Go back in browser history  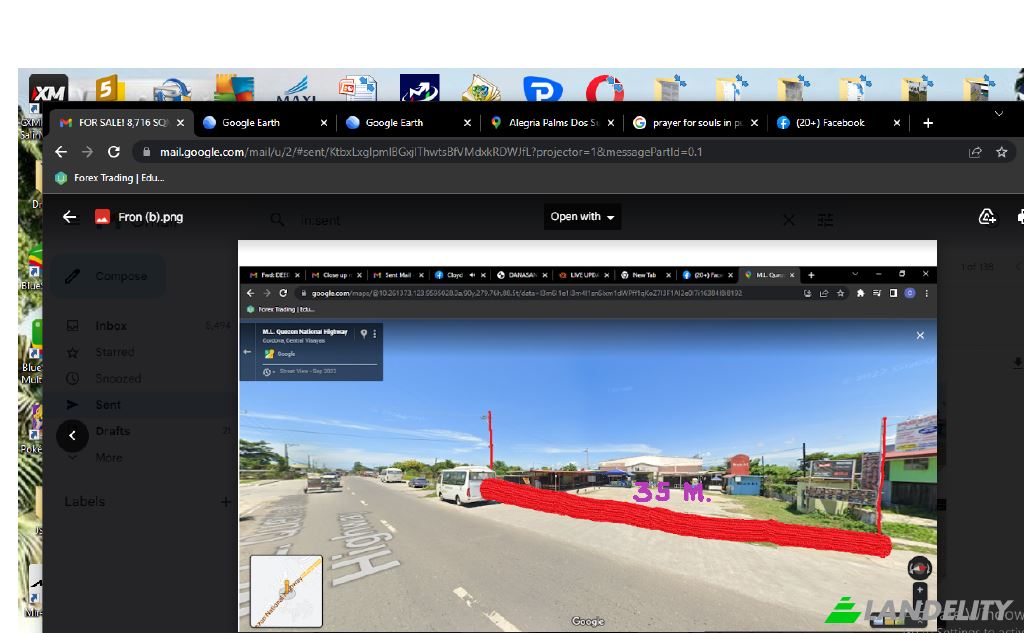click(61, 152)
